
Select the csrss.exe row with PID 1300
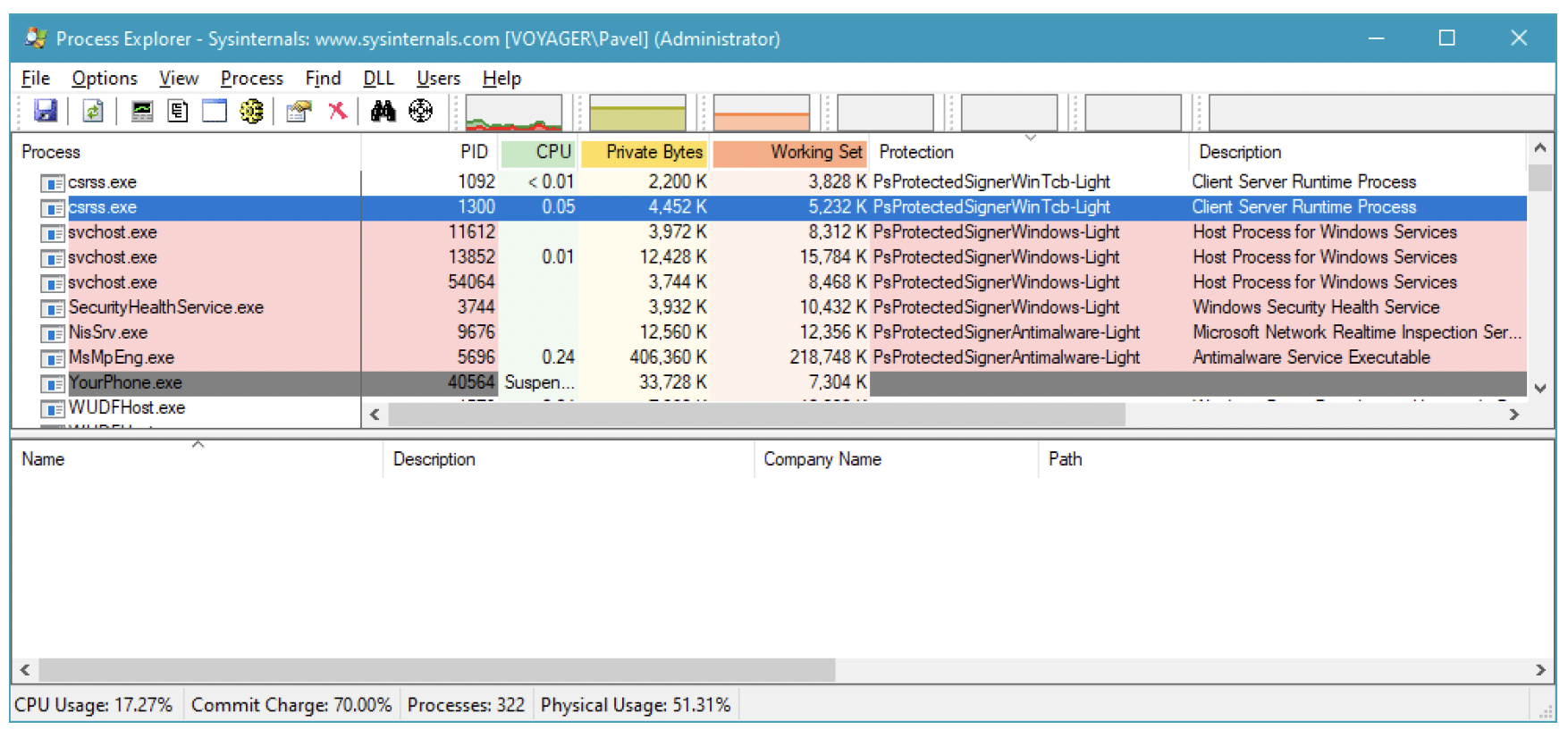tap(770, 207)
